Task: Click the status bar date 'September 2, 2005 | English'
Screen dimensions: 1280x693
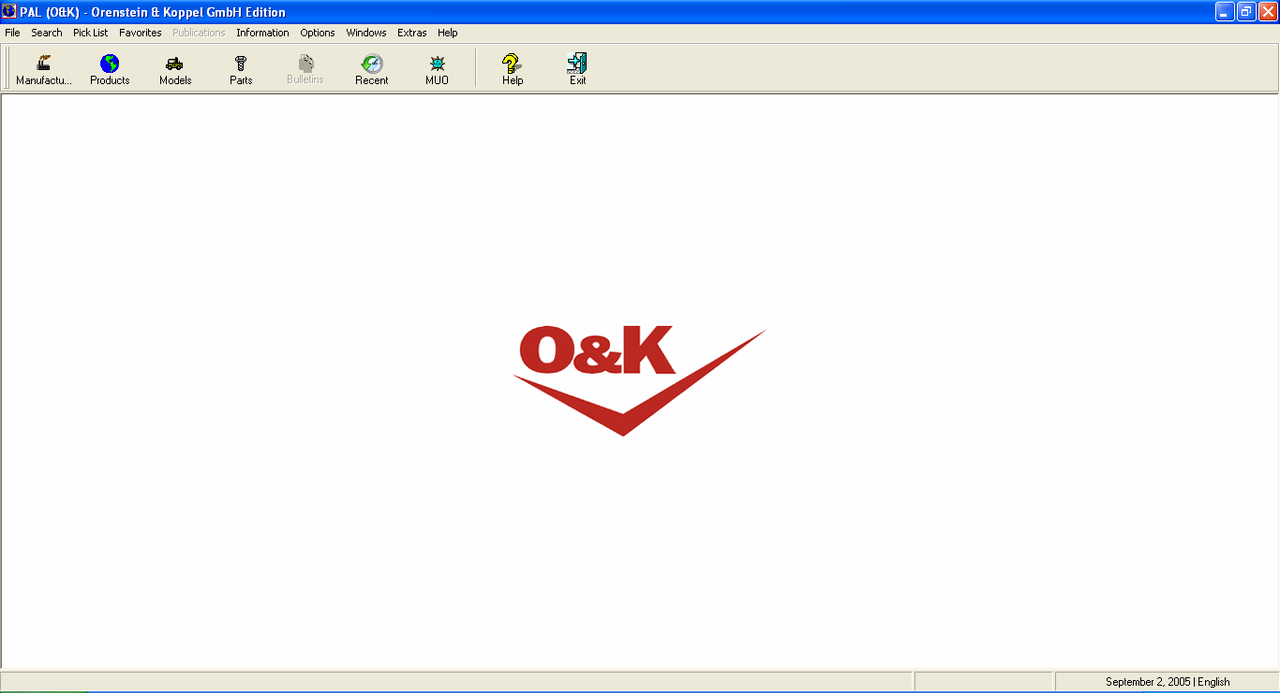Action: [x=1167, y=682]
